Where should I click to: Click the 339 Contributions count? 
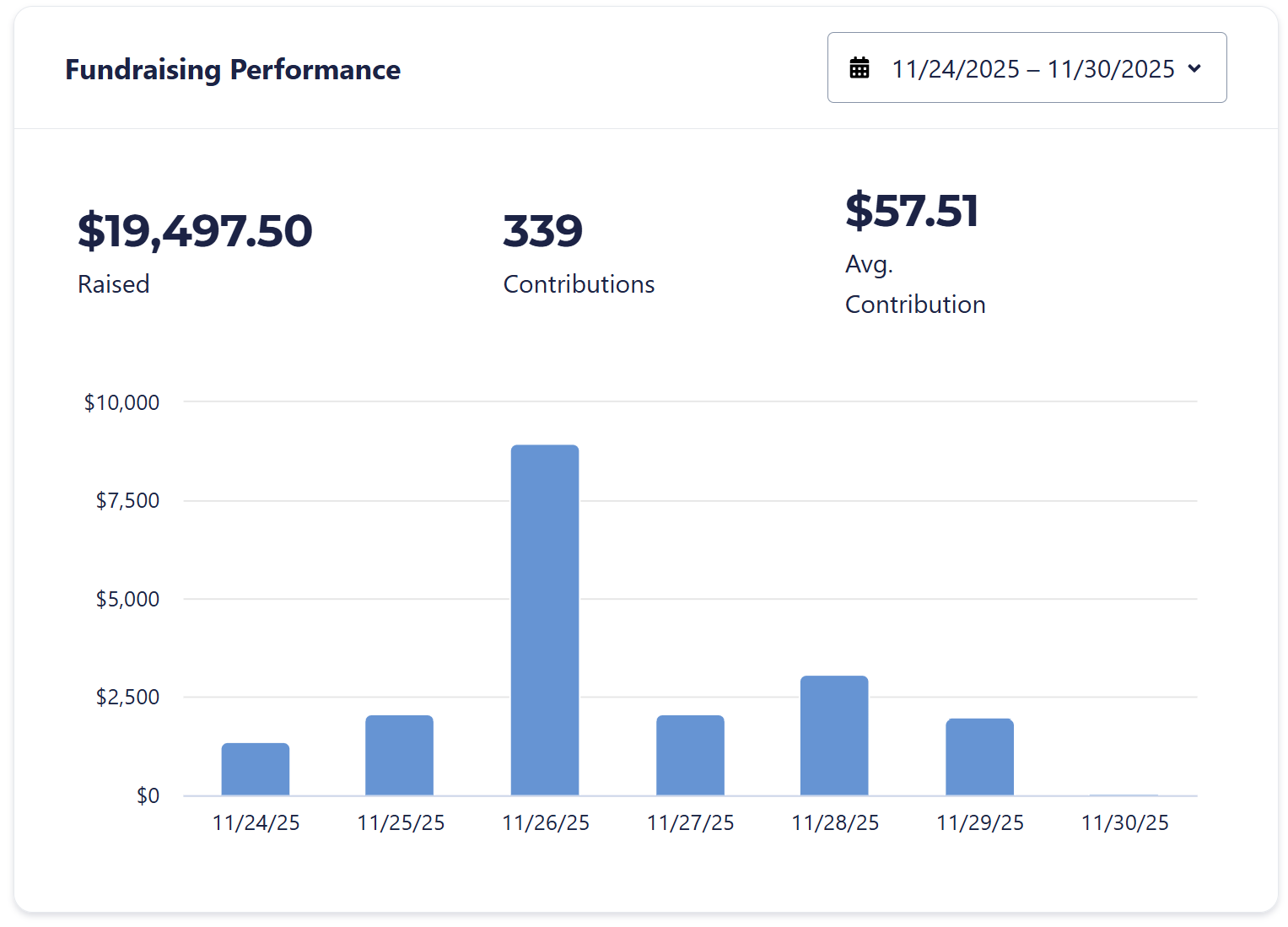pyautogui.click(x=542, y=231)
